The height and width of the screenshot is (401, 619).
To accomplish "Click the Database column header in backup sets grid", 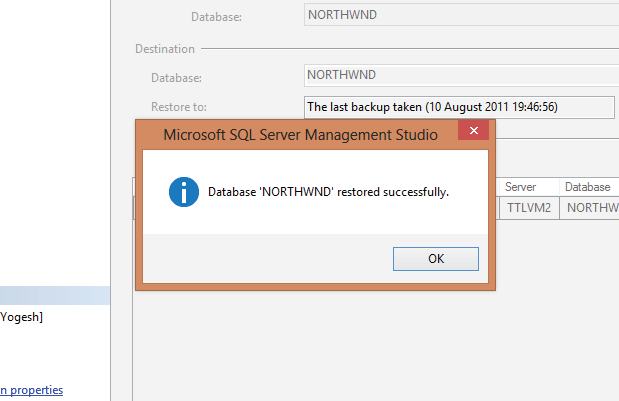I will click(x=589, y=187).
